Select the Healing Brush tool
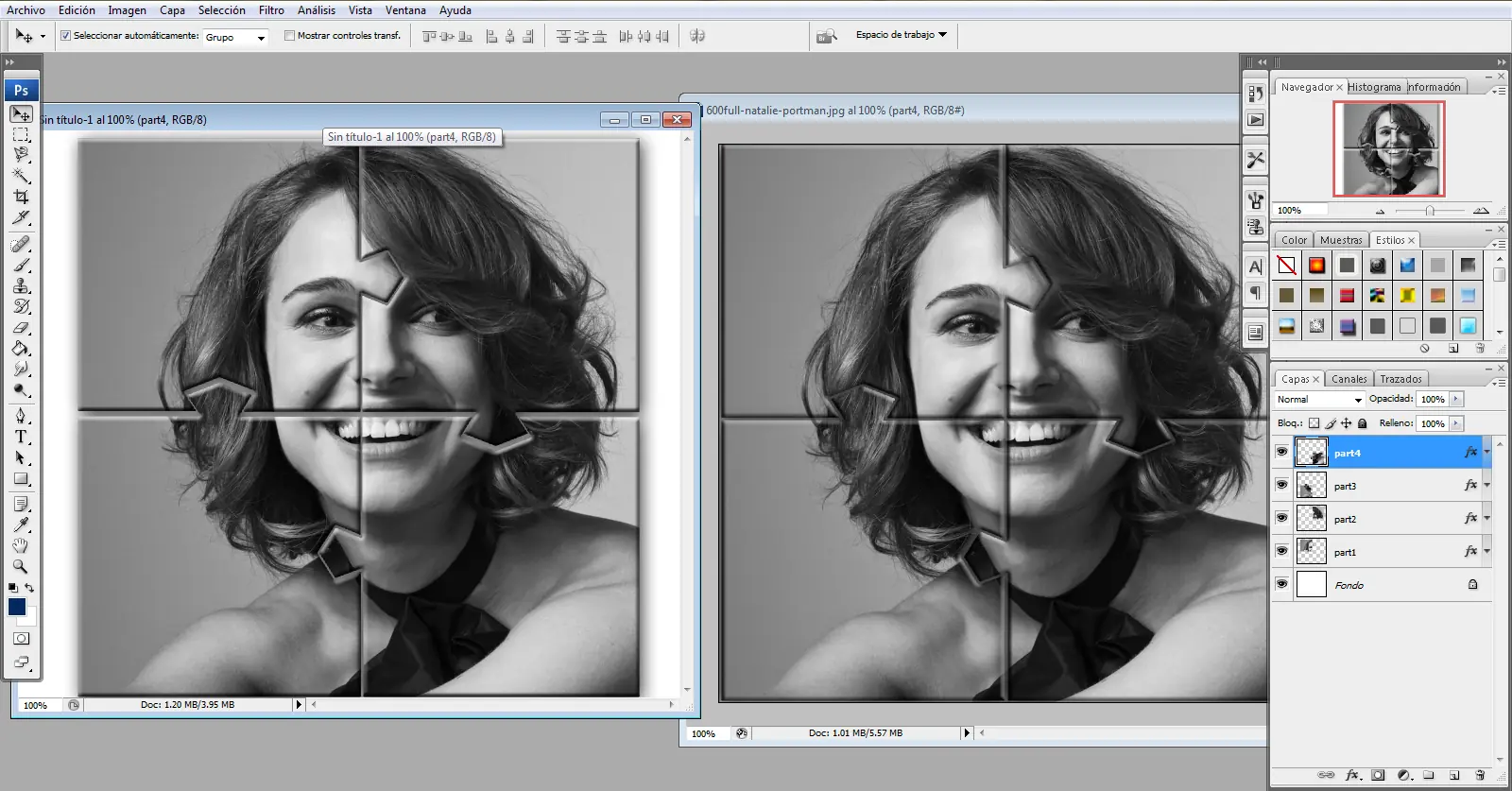This screenshot has width=1512, height=791. 21,244
